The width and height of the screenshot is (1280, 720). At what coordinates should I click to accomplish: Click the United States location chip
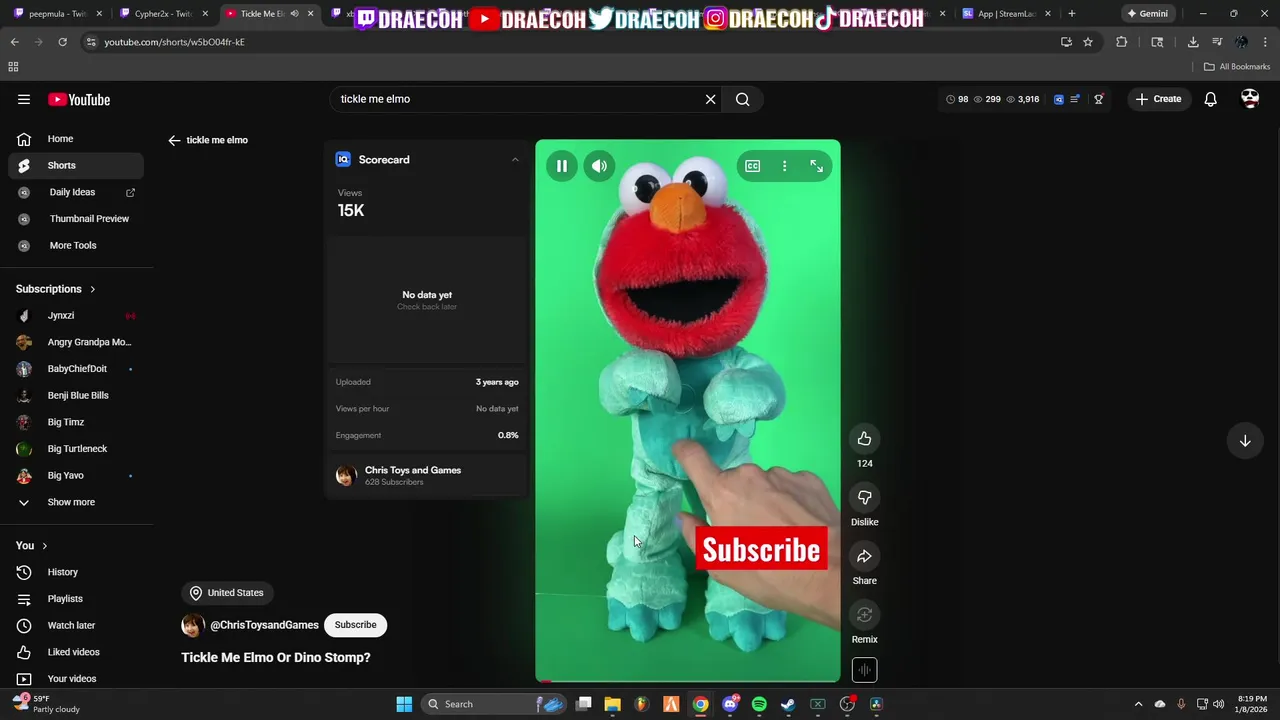point(227,593)
